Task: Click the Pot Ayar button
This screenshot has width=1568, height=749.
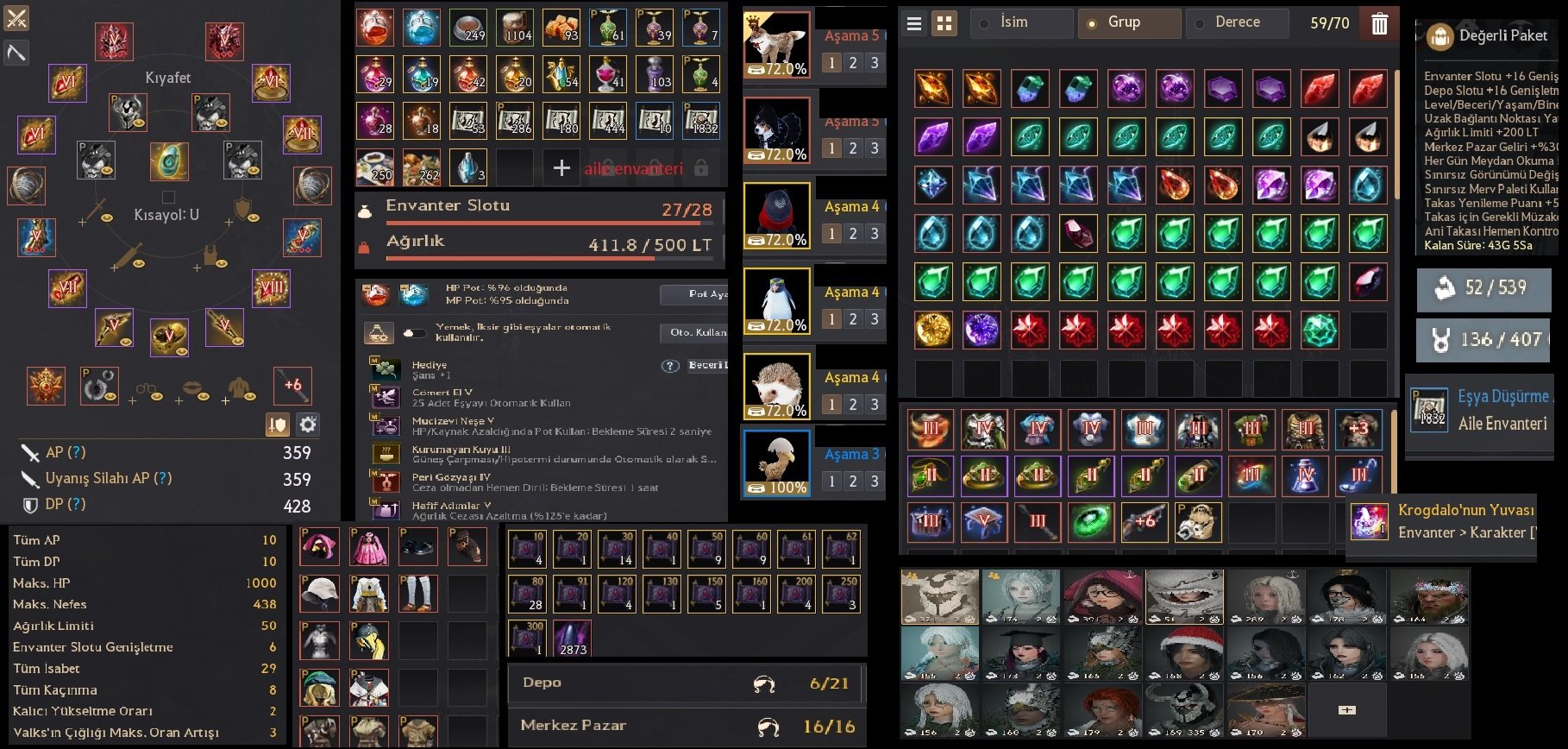Action: click(x=695, y=294)
